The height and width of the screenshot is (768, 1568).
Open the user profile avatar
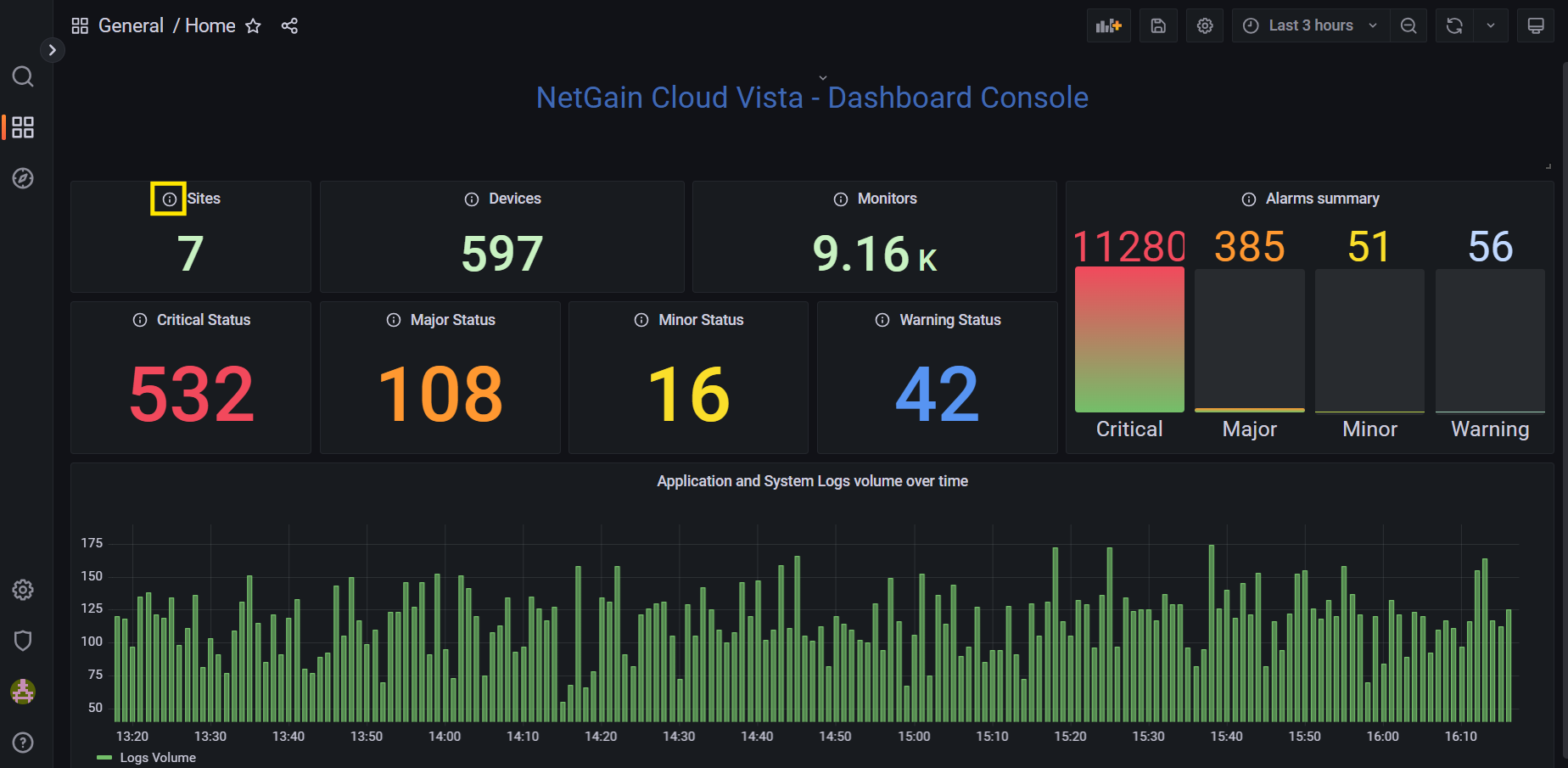(x=23, y=692)
